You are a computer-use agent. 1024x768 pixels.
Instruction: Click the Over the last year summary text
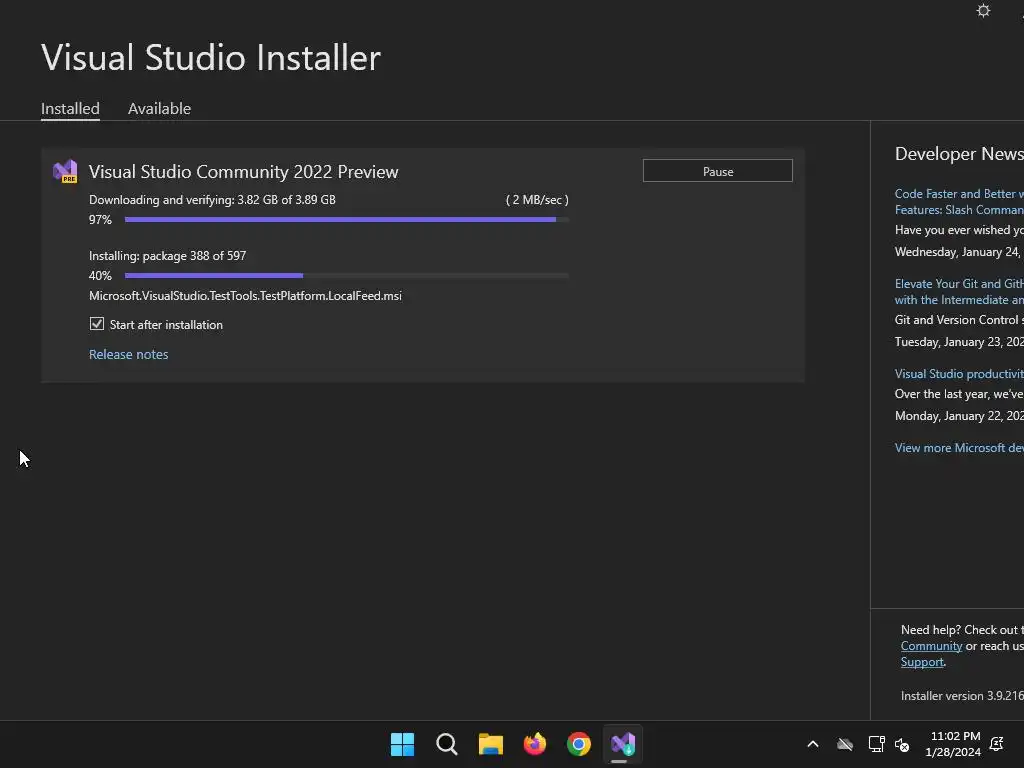(959, 394)
